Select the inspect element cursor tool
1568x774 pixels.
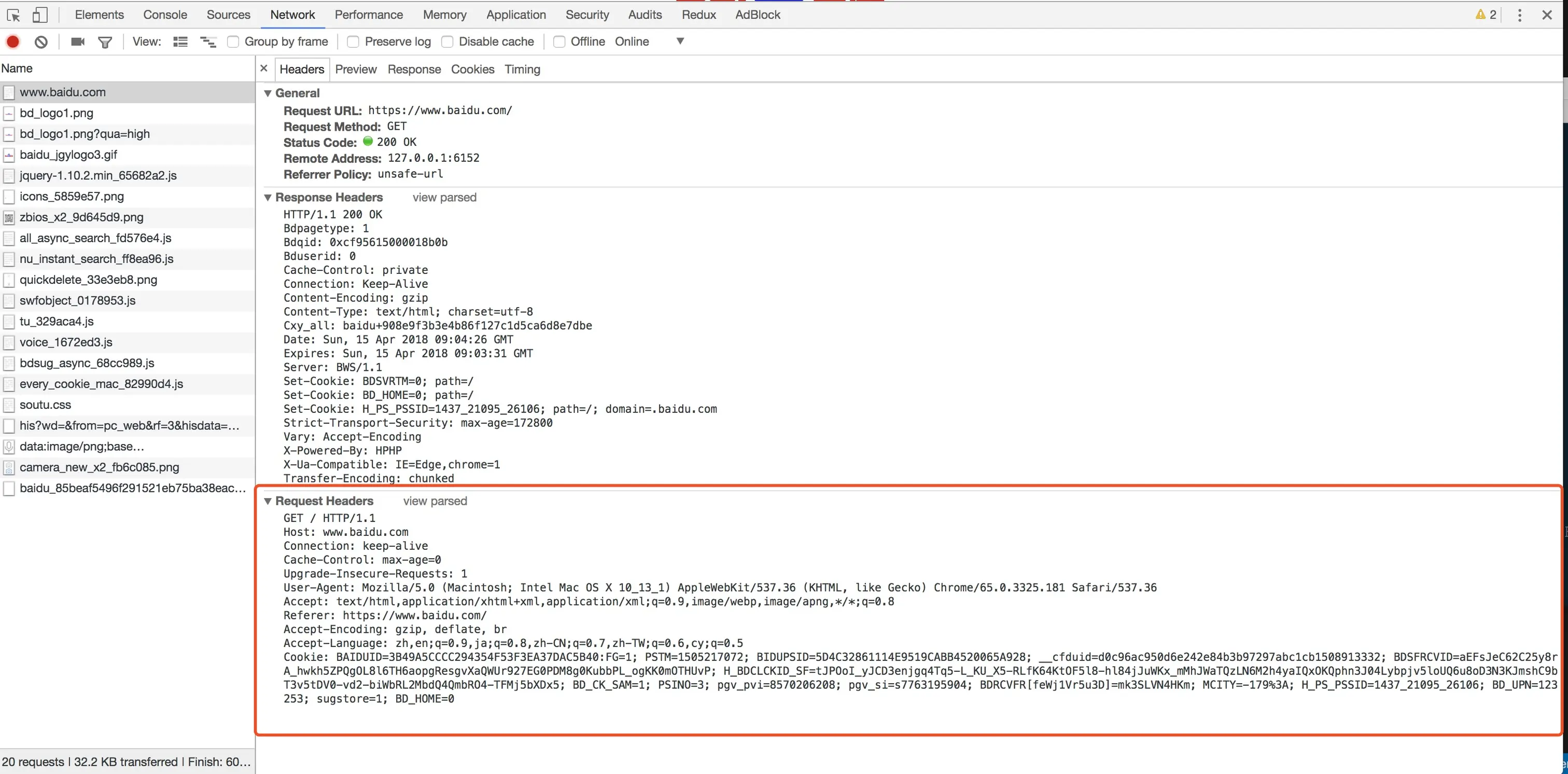(13, 14)
